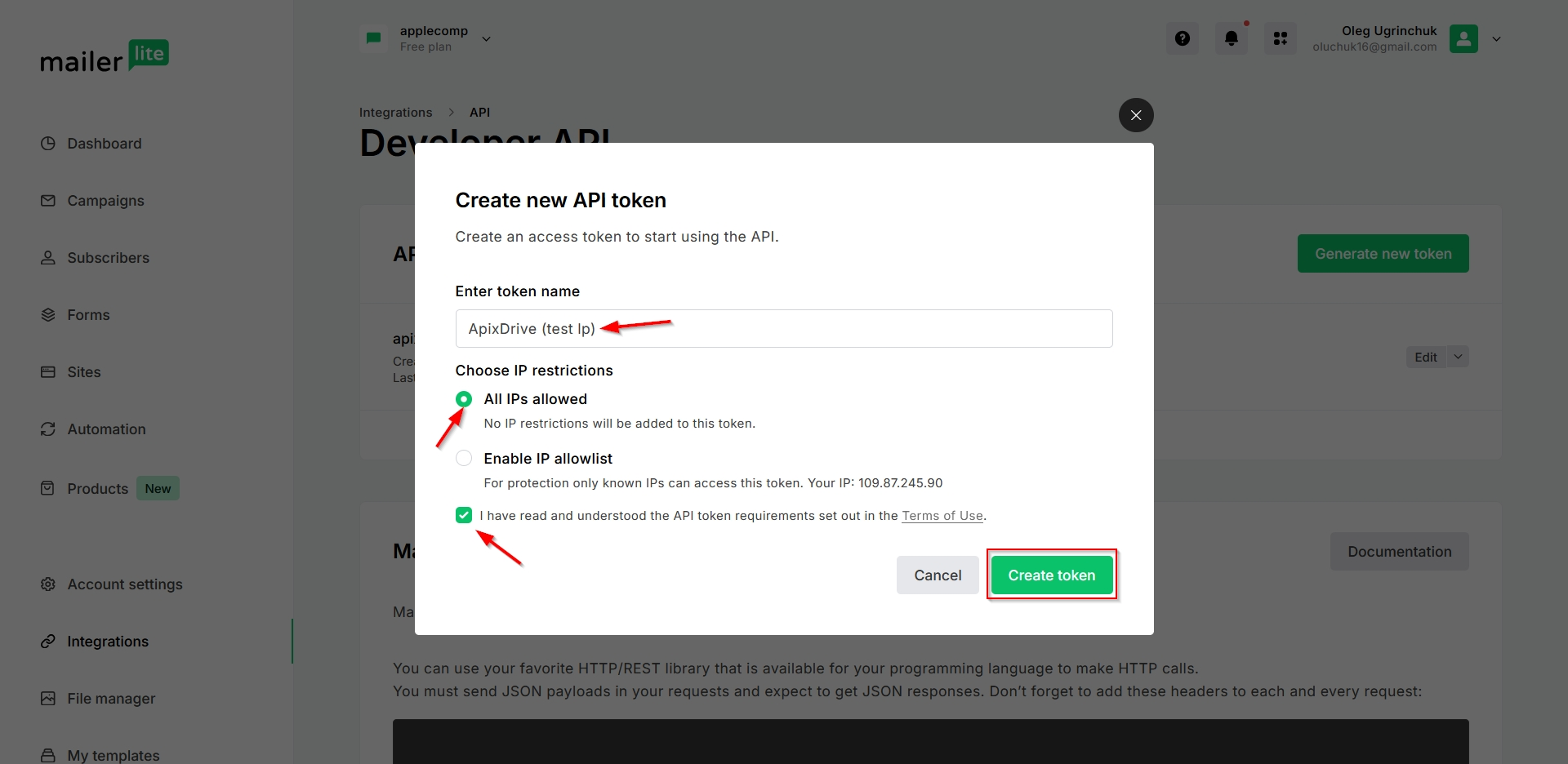Open the apps grid icon

(x=1281, y=38)
